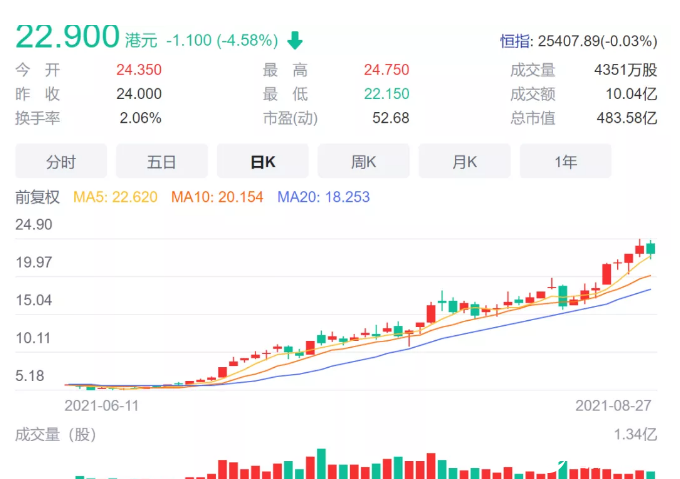
Task: Click the 最高 high price 24.750
Action: (386, 70)
